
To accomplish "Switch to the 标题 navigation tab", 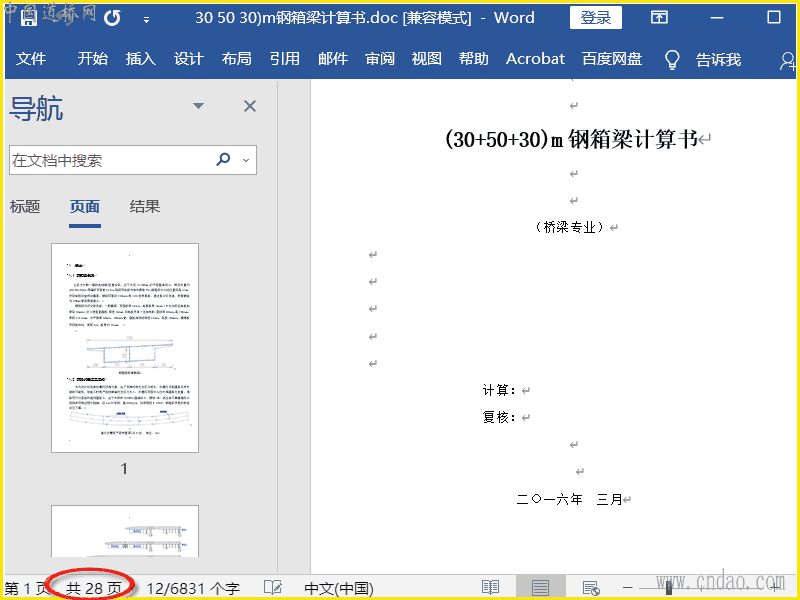I will pos(24,206).
